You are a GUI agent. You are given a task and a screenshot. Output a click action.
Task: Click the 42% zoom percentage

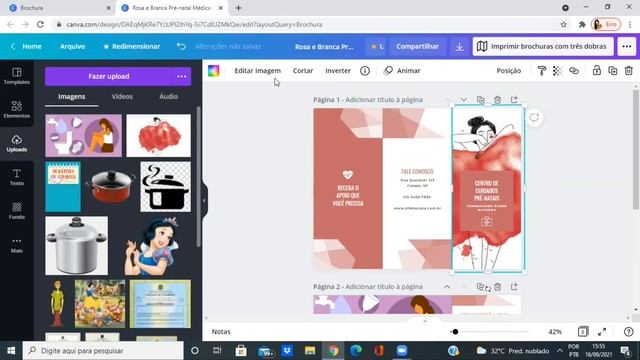555,332
